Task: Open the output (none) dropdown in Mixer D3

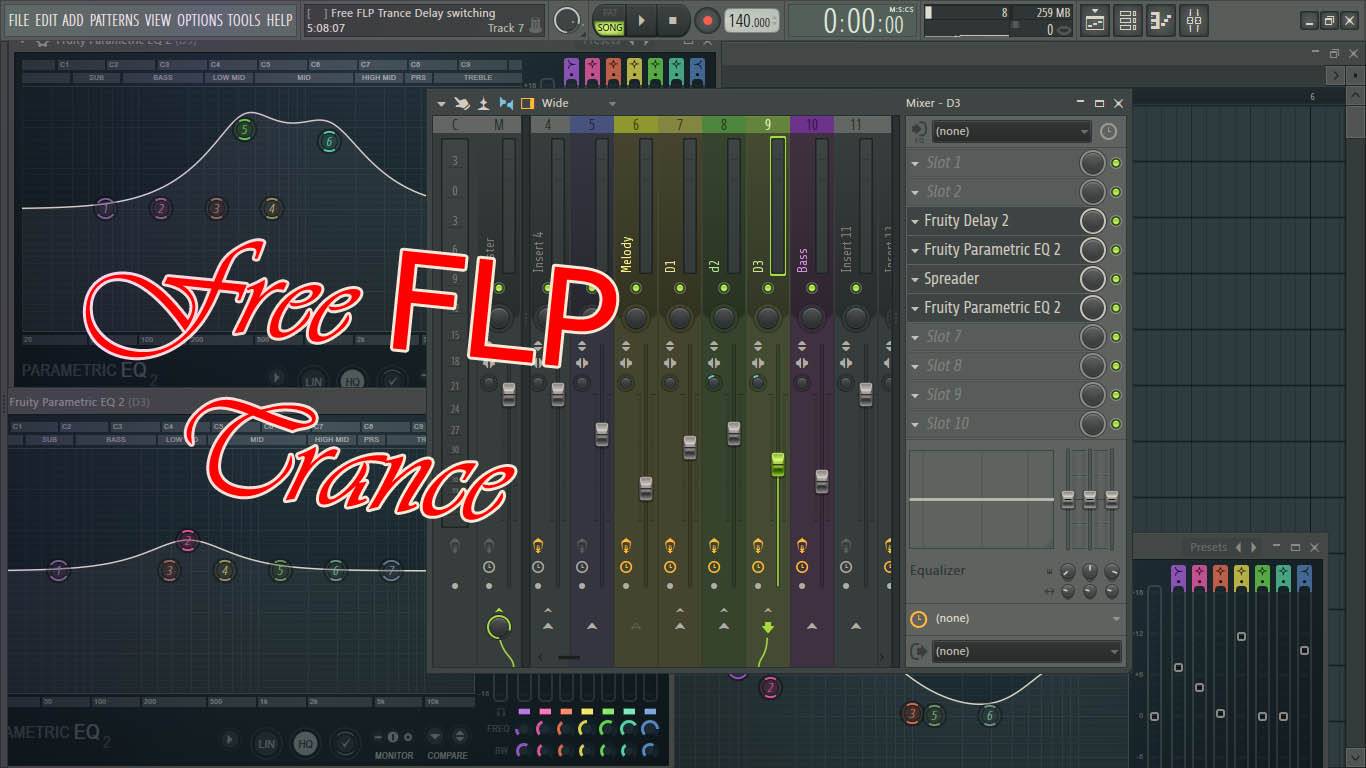Action: [x=1026, y=651]
